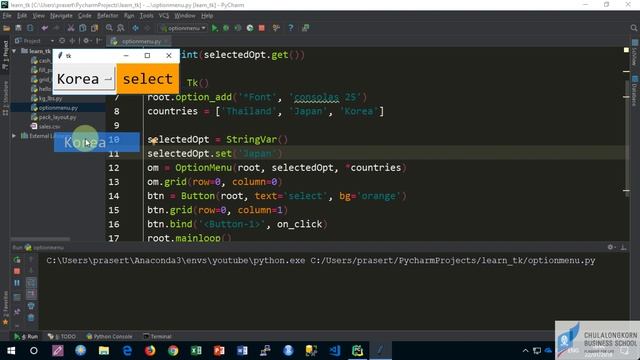Open the Korea option menu in tk window
The height and width of the screenshot is (360, 640).
click(84, 79)
